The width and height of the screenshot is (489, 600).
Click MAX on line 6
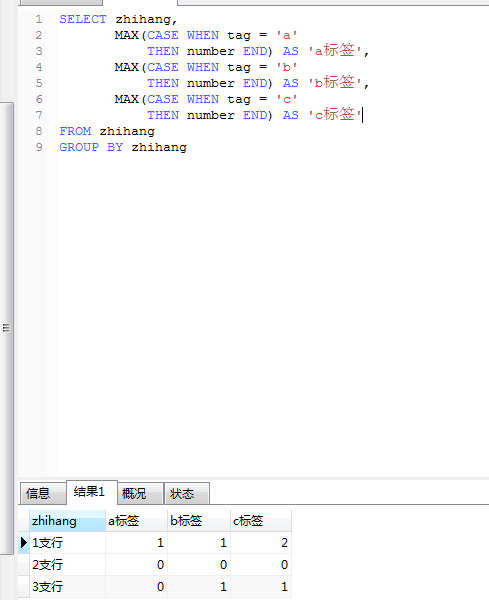point(126,99)
